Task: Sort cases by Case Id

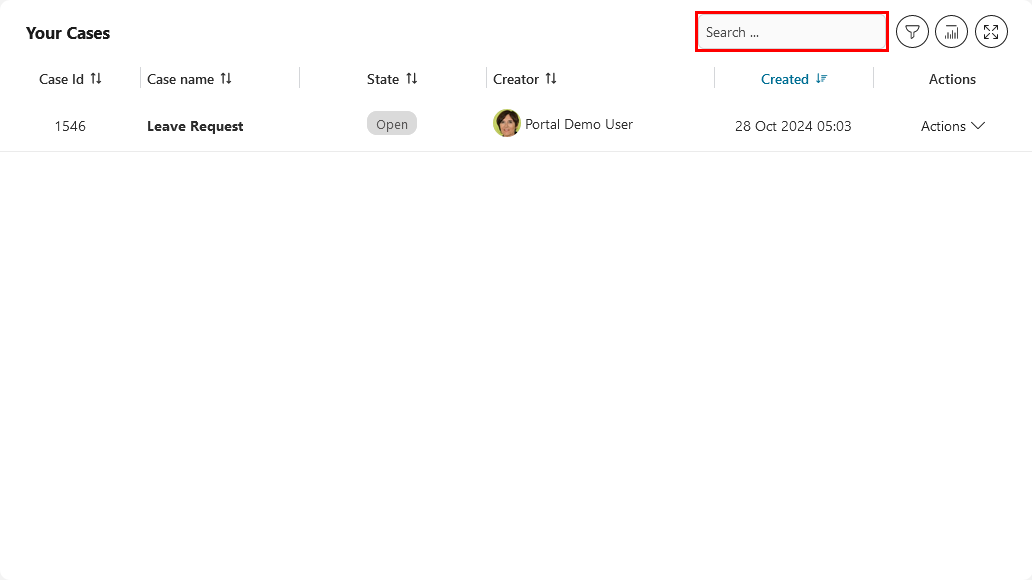Action: pyautogui.click(x=96, y=79)
